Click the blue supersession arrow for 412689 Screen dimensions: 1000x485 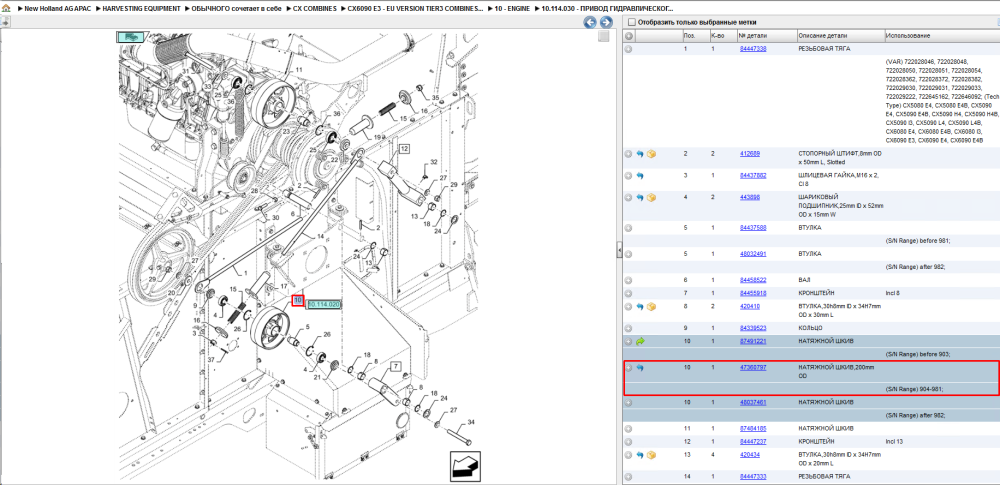pos(640,154)
